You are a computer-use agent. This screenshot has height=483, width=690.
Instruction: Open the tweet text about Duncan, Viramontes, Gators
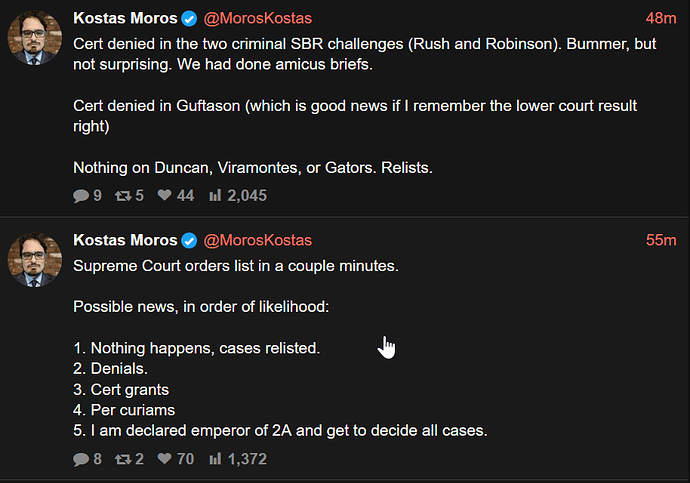[x=253, y=167]
